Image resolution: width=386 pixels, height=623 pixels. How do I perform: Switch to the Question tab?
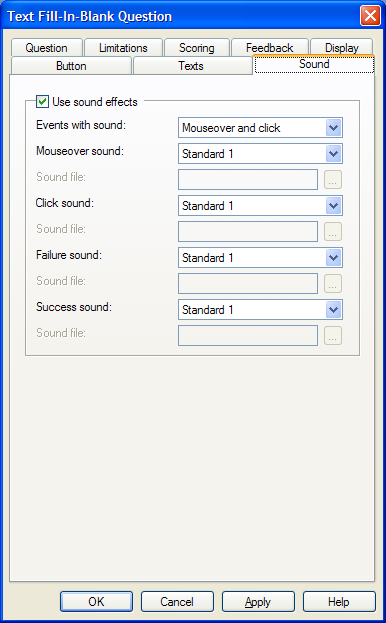(x=46, y=48)
